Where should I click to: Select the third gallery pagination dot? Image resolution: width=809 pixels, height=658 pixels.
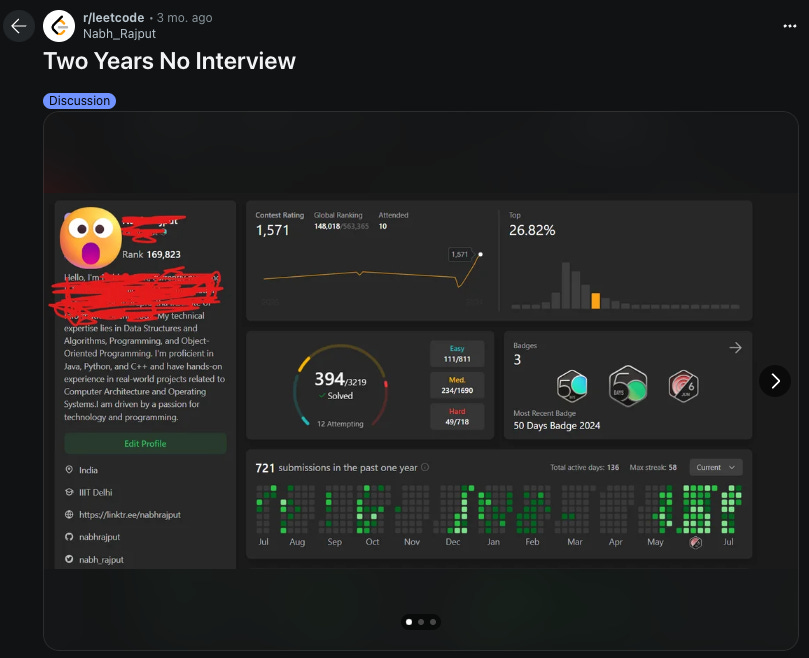[433, 622]
